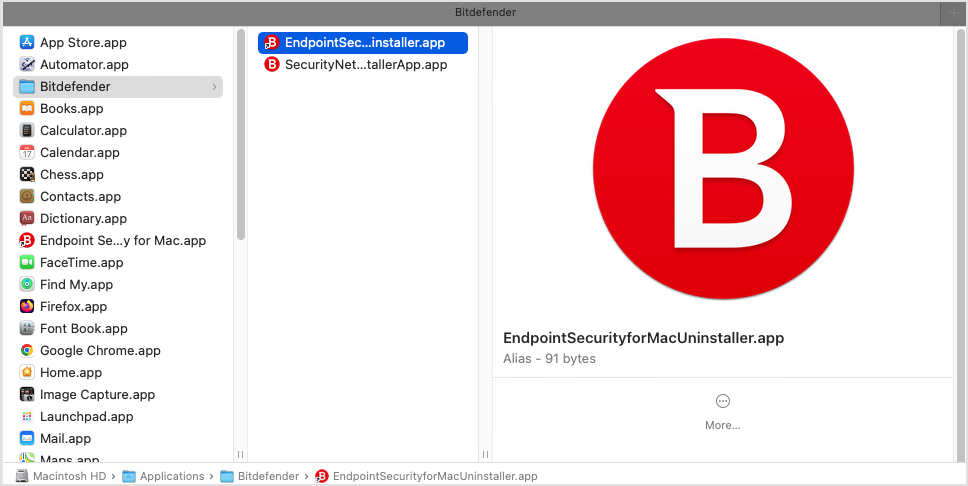
Task: Click the More ellipsis icon
Action: 722,401
